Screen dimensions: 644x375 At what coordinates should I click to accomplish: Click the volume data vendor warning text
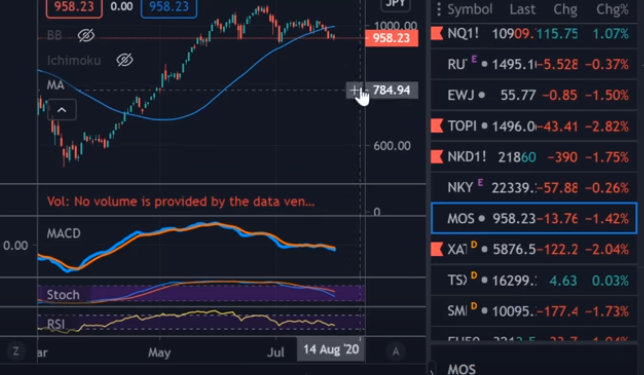click(181, 201)
